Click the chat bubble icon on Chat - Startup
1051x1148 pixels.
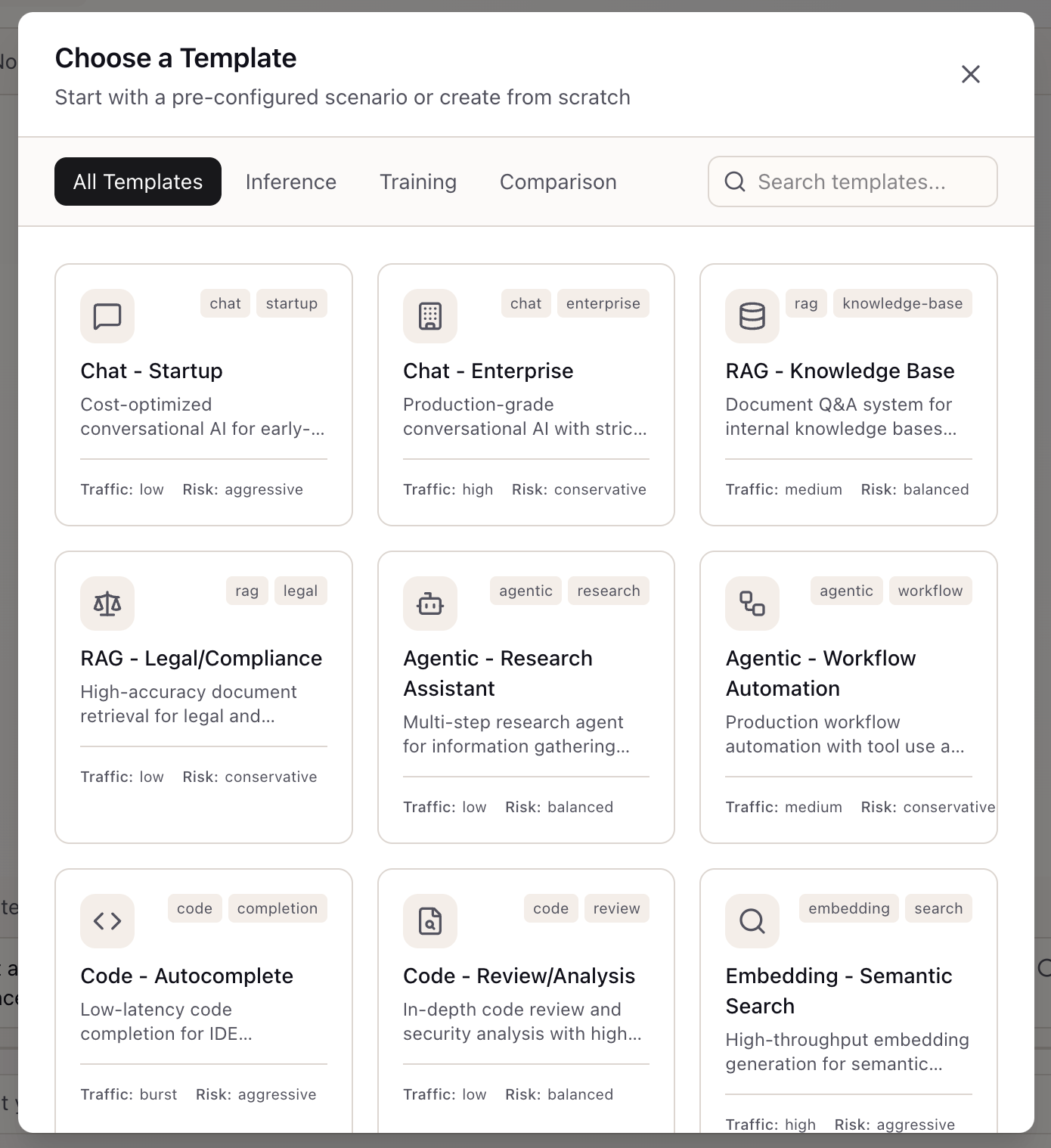(x=107, y=316)
